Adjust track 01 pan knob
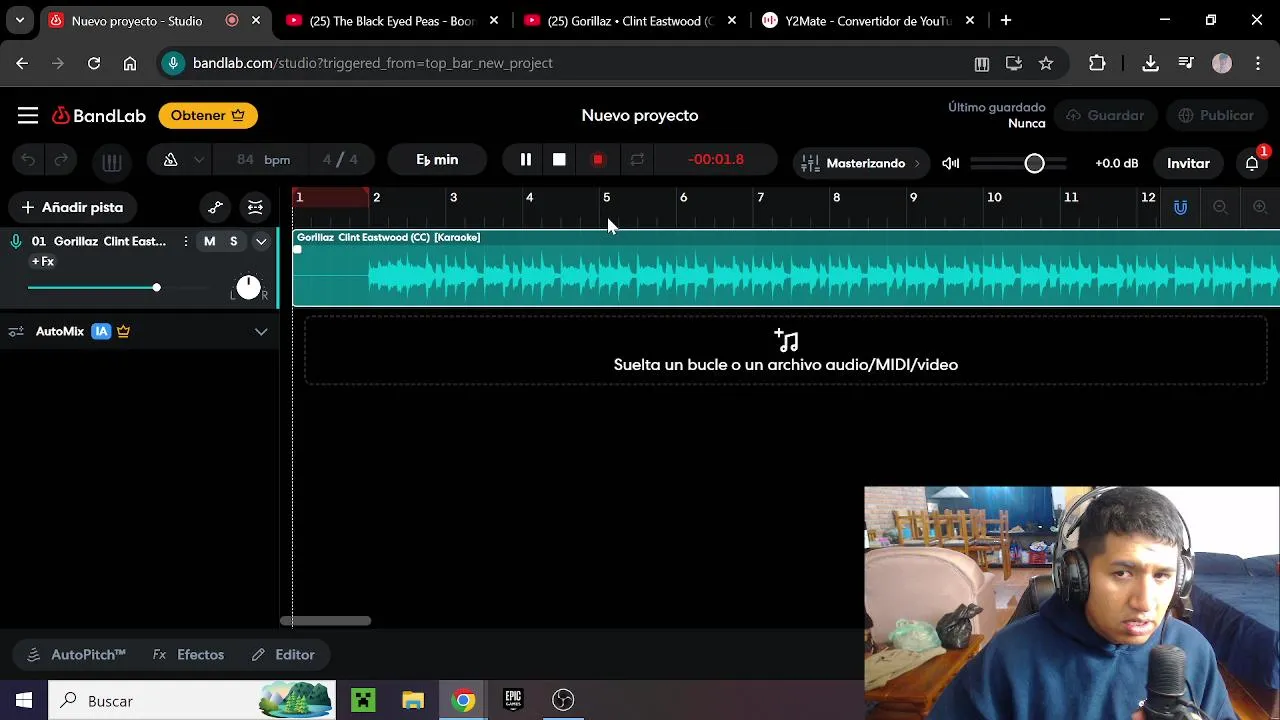Viewport: 1280px width, 720px height. pos(248,288)
